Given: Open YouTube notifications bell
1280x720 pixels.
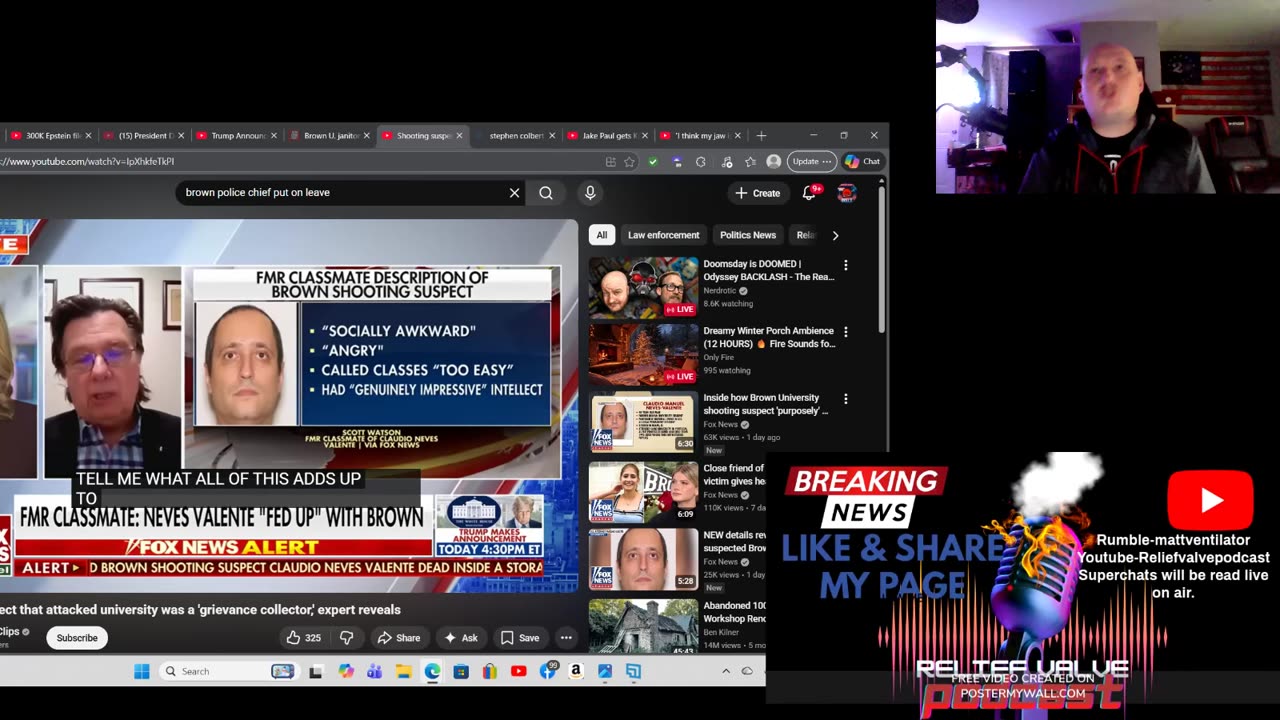Looking at the screenshot, I should tap(809, 193).
